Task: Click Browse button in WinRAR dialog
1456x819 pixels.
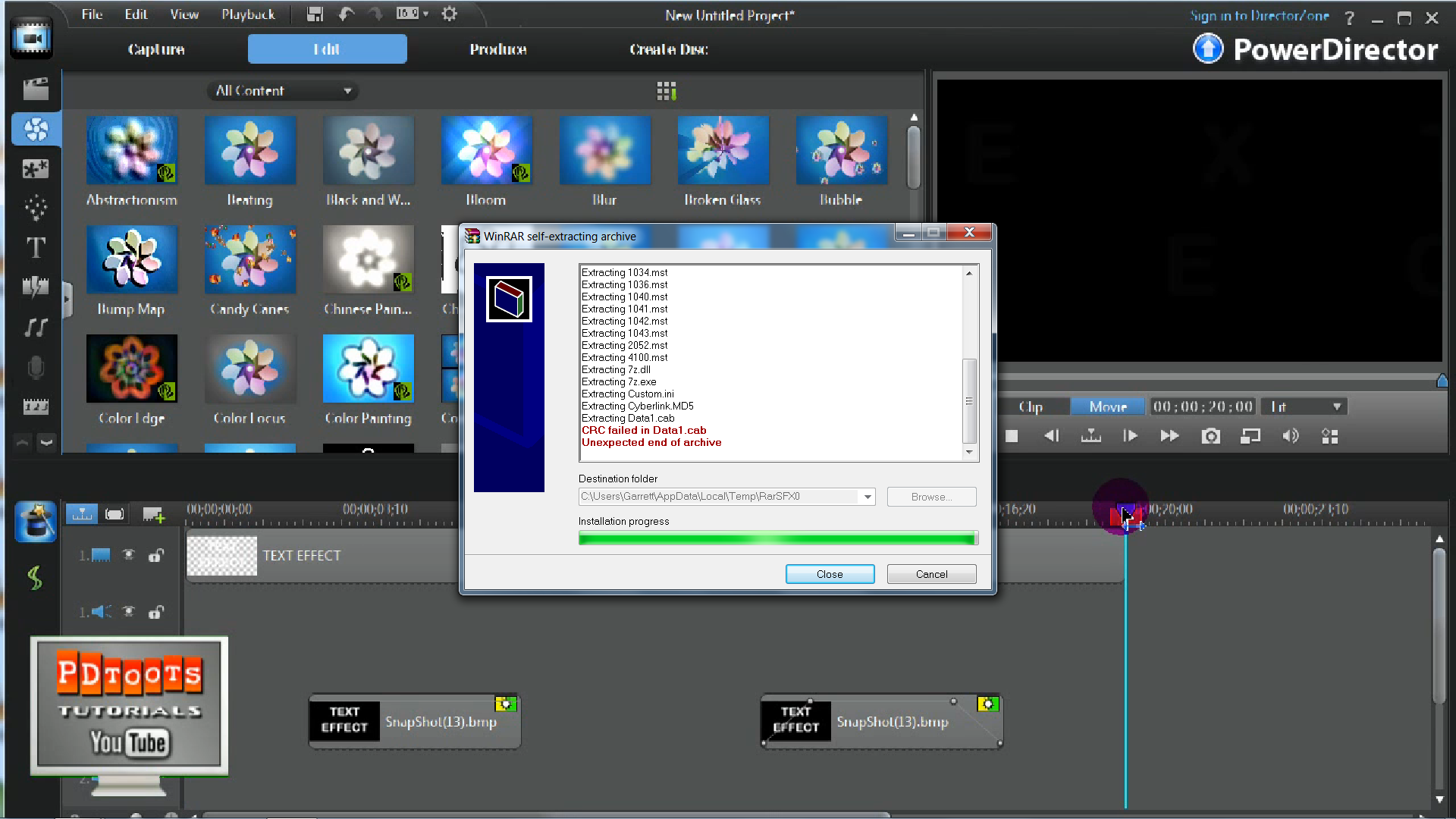Action: click(x=931, y=497)
